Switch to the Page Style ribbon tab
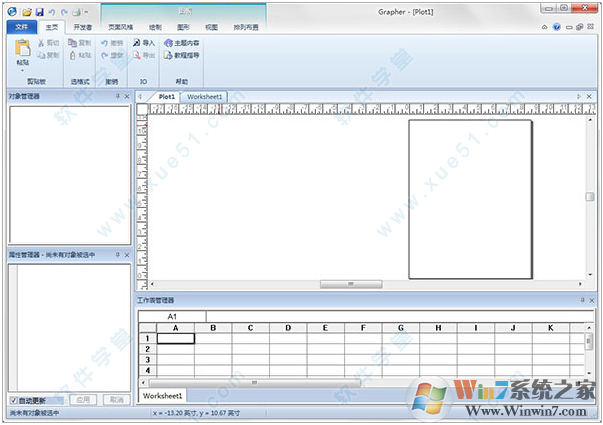The width and height of the screenshot is (603, 425). click(120, 27)
